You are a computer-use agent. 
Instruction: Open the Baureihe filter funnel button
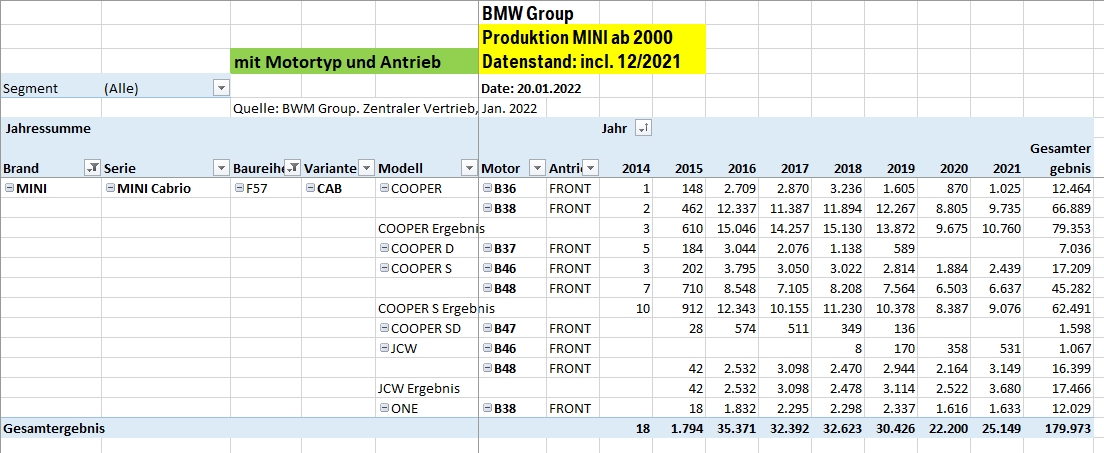(293, 168)
